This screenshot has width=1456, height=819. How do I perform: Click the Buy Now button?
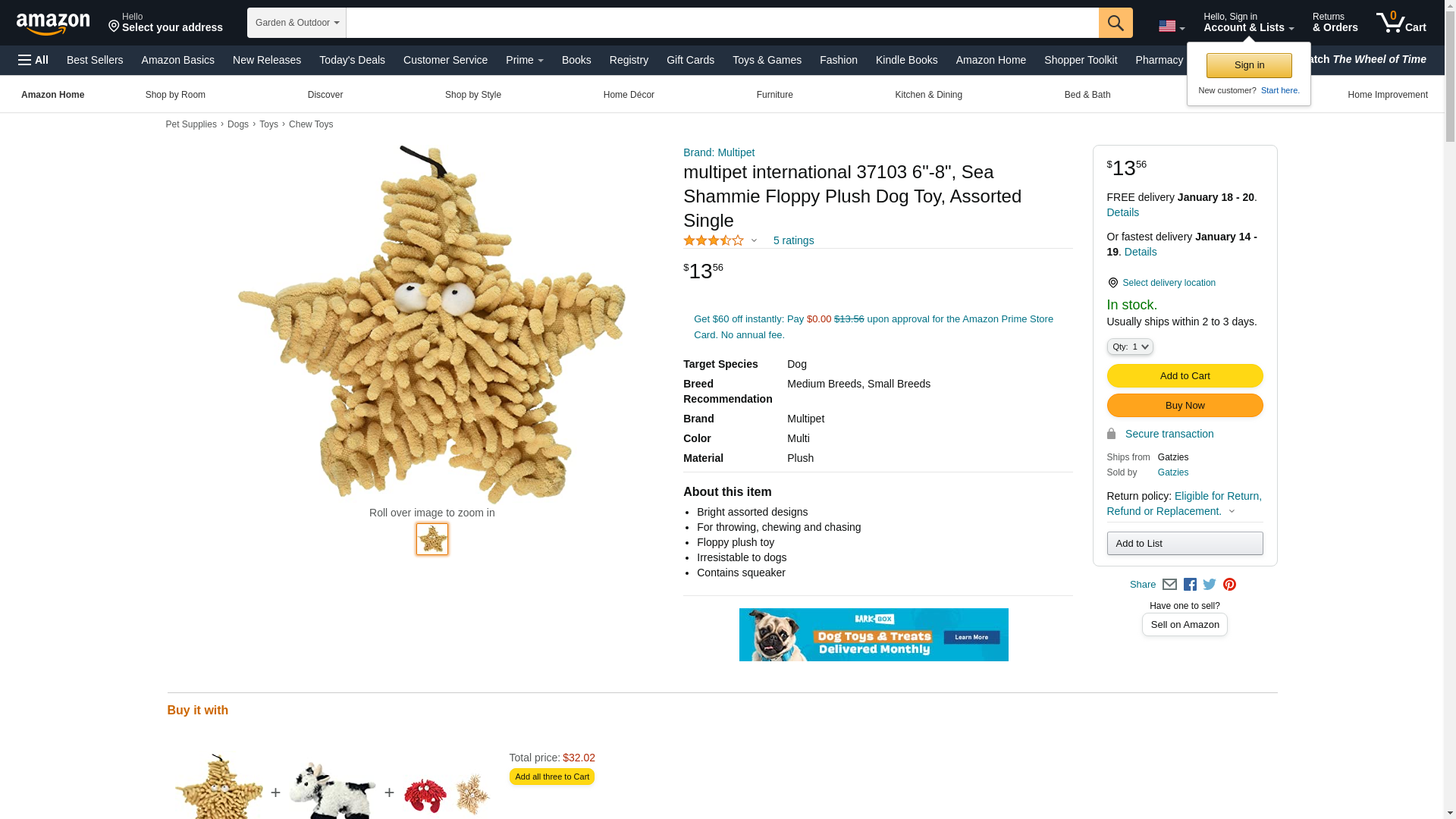1185,406
